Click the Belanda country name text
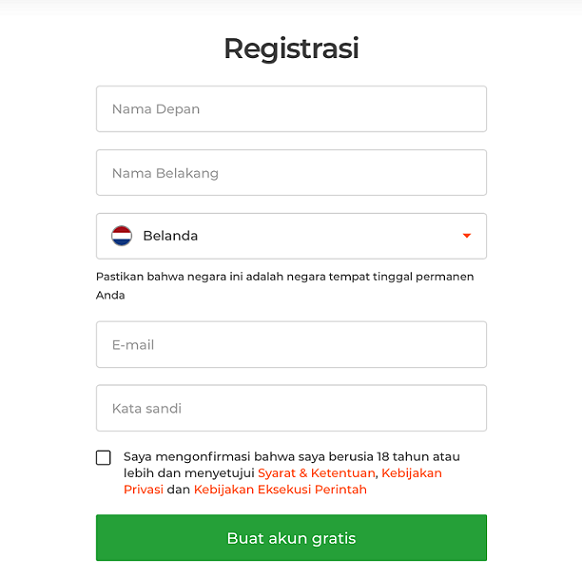Screen dimensions: 582x577 point(170,236)
